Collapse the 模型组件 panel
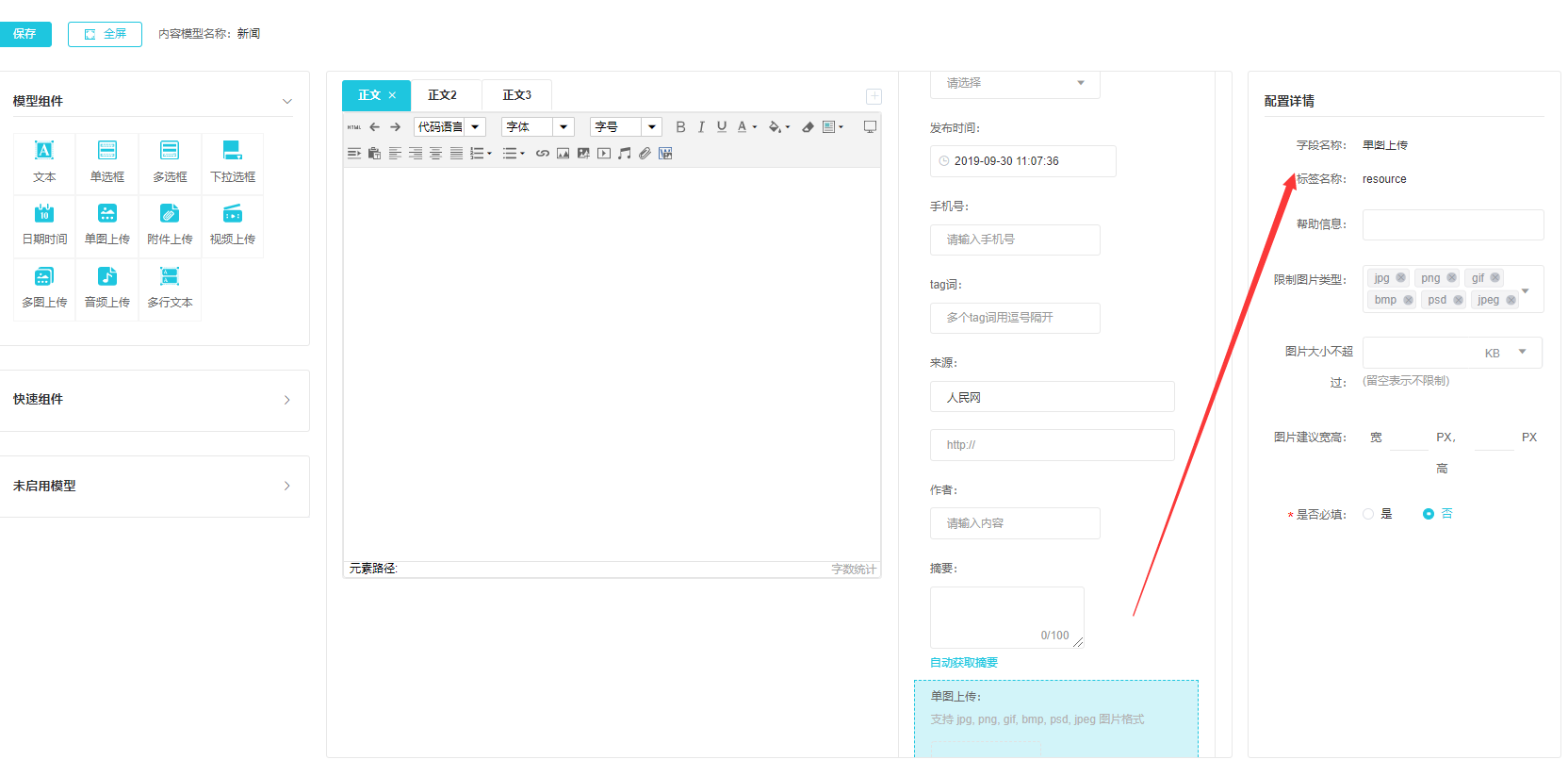Screen dimensions: 1568x760 287,102
